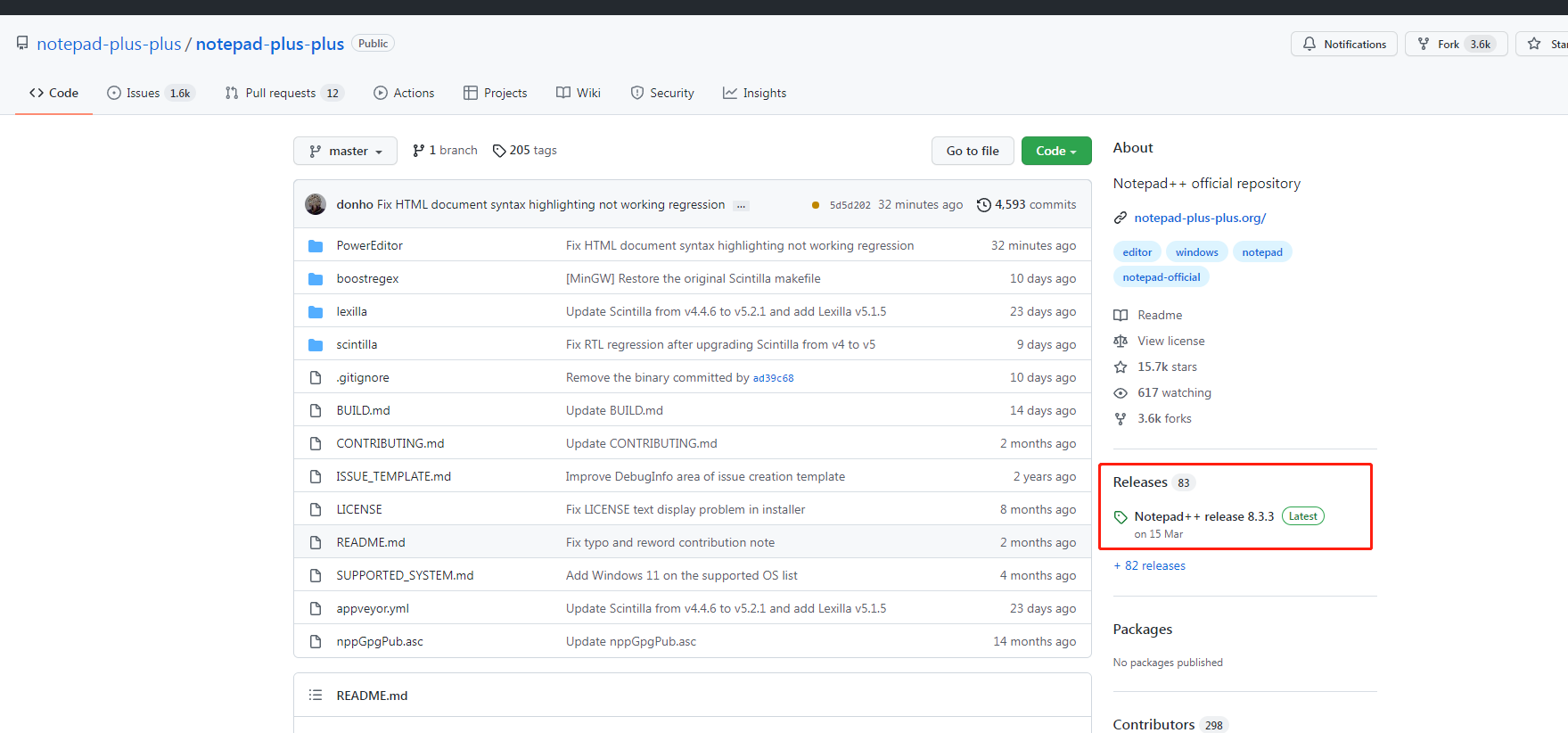Screen dimensions: 1568x733
Task: Click the 4,593 commits link
Action: pyautogui.click(x=1027, y=204)
